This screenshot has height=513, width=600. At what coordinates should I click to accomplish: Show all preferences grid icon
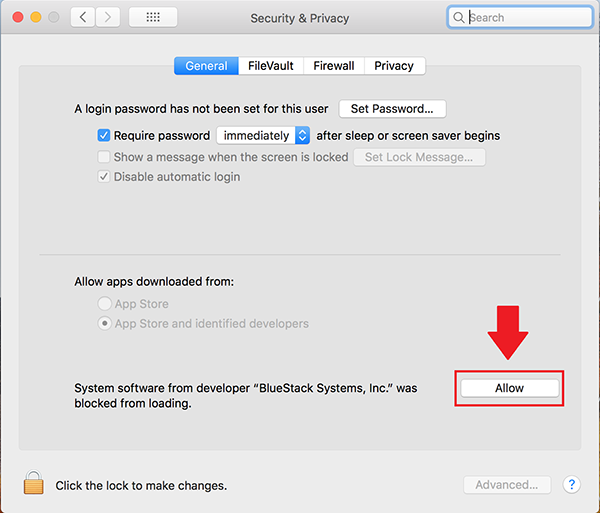[x=153, y=17]
